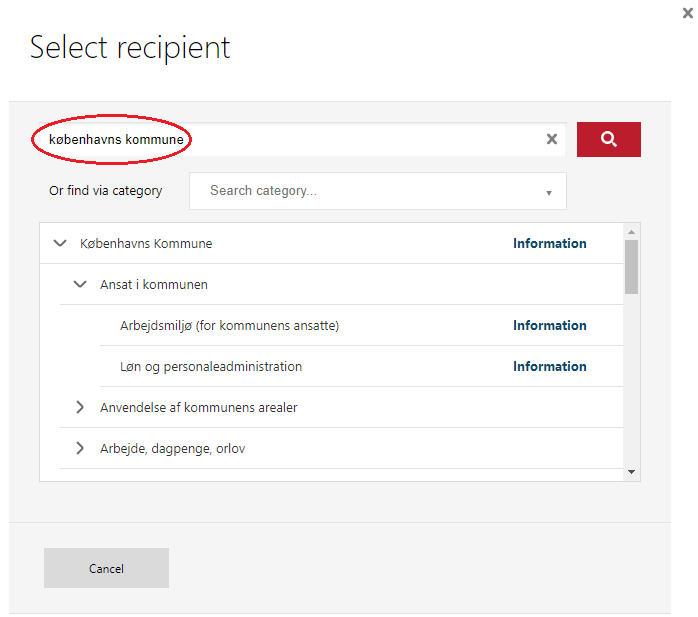This screenshot has width=698, height=617.
Task: Select Arbejdsmiljø (for kommunens ansatte)
Action: (x=229, y=326)
